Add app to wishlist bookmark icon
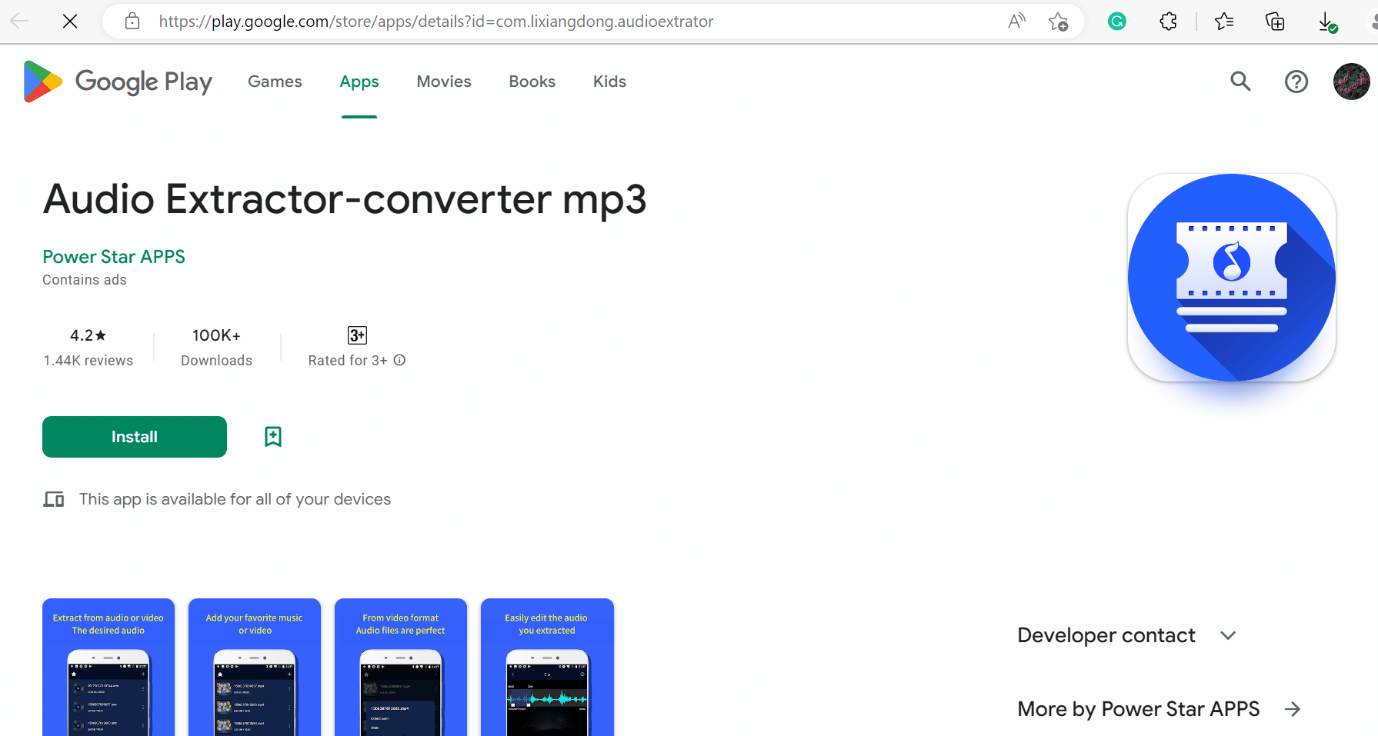The height and width of the screenshot is (736, 1378). tap(273, 437)
